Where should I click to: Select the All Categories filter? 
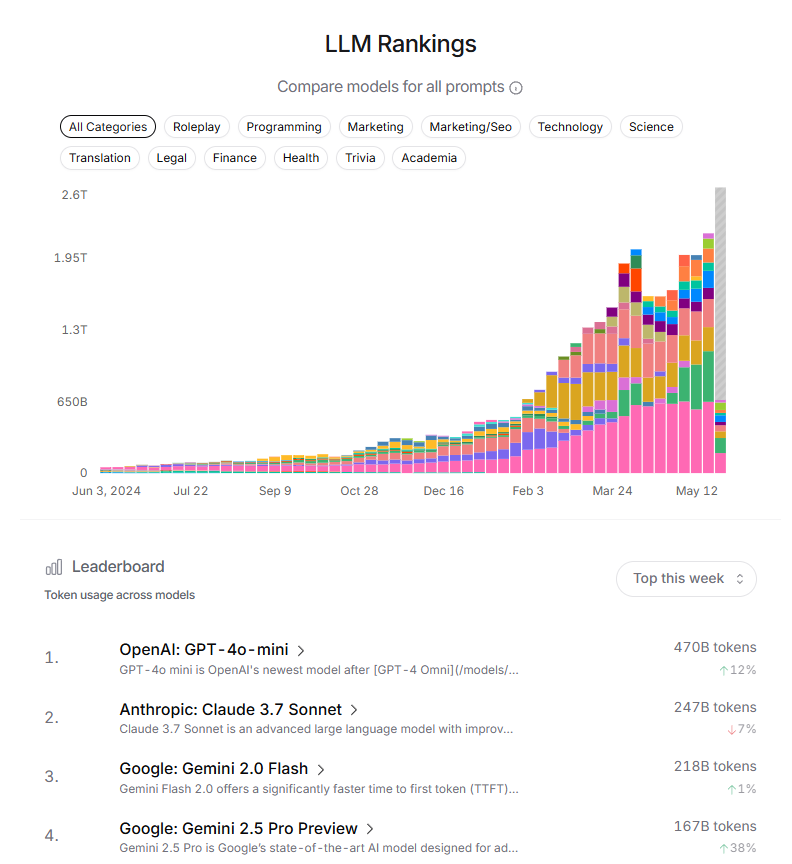[x=108, y=127]
